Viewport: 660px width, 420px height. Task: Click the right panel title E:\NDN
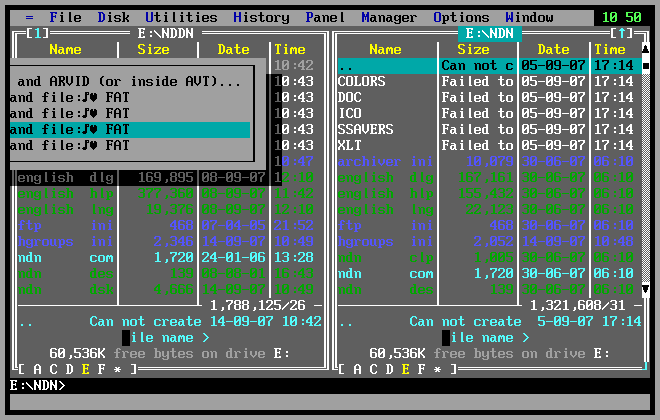pyautogui.click(x=490, y=33)
